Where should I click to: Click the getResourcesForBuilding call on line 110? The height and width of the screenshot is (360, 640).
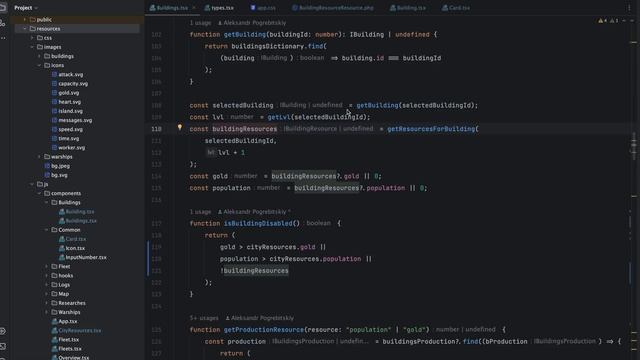[x=431, y=129]
